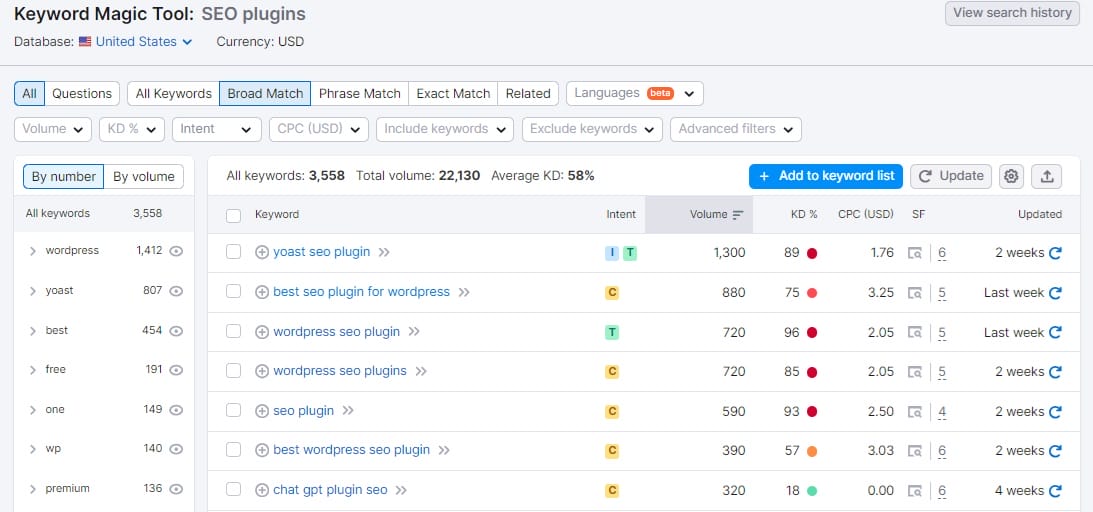Open SERP view icon for wordpress seo plugin
The width and height of the screenshot is (1093, 512).
[915, 332]
